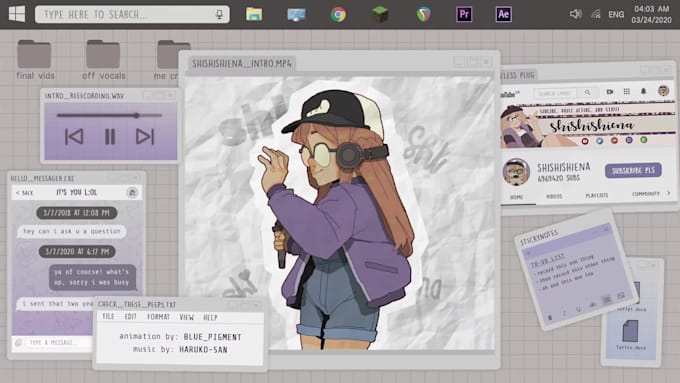Viewport: 680px width, 383px height.
Task: Open the View menu in text editor
Action: tap(186, 317)
